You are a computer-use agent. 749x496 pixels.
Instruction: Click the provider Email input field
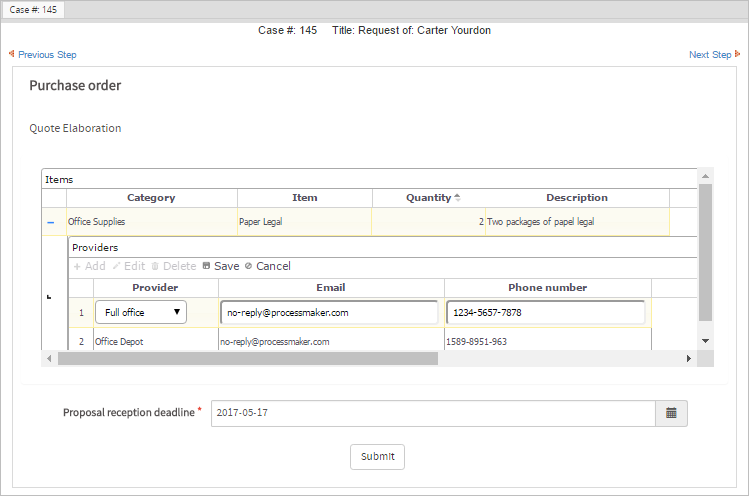[x=329, y=312]
